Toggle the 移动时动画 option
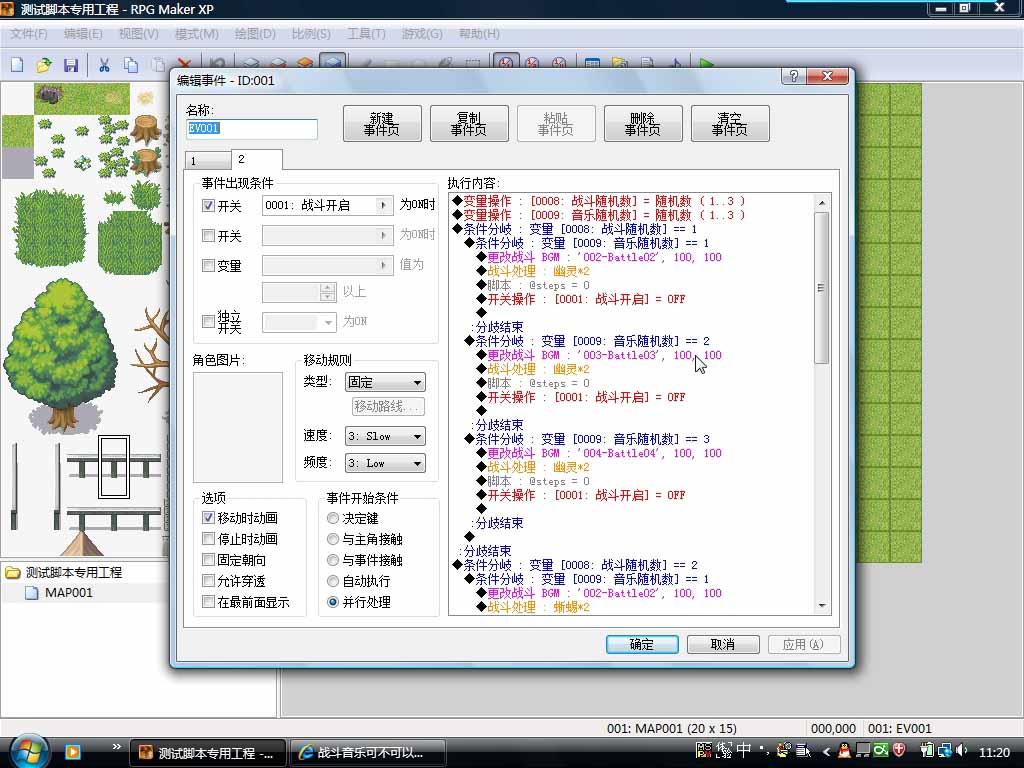The image size is (1024, 768). click(x=208, y=518)
